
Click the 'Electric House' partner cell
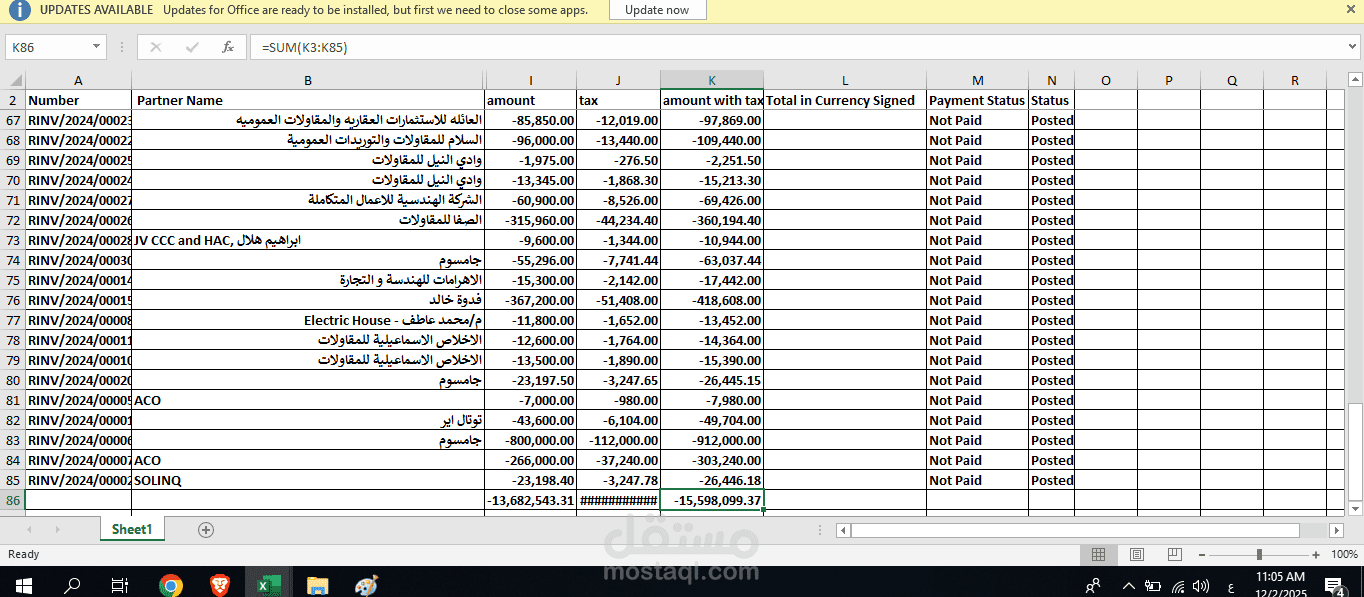pyautogui.click(x=308, y=320)
